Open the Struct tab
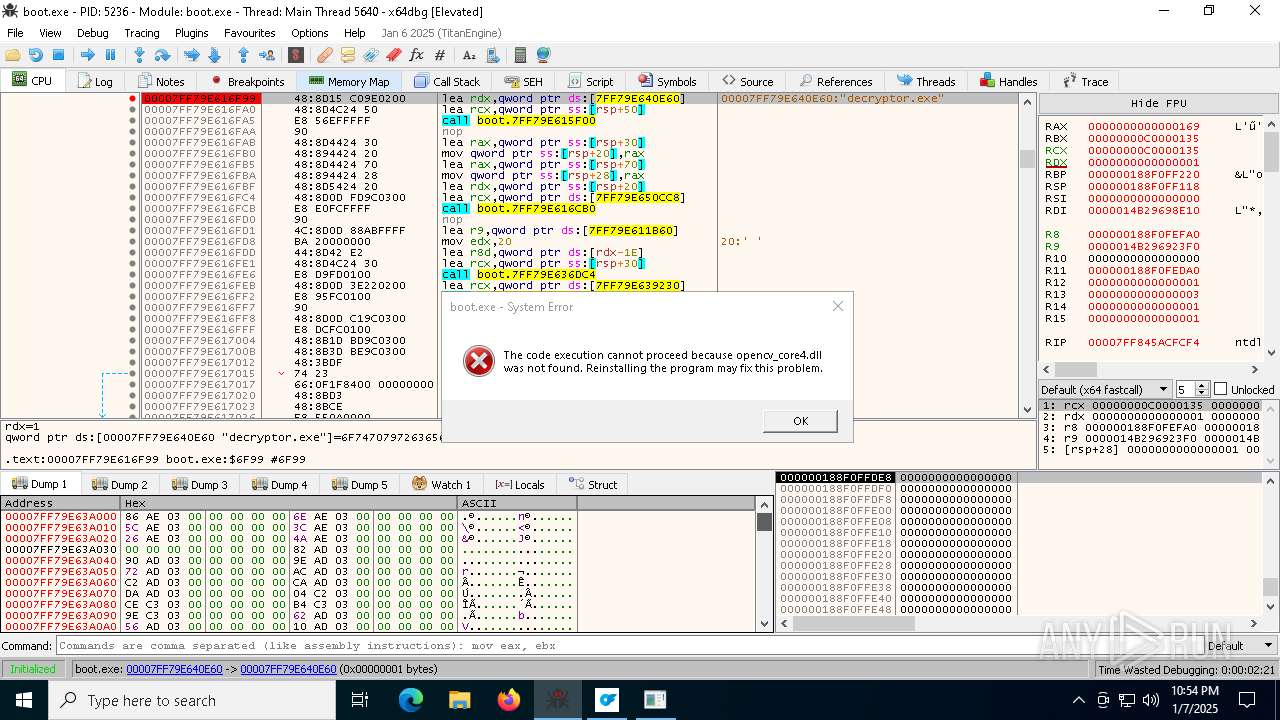 tap(593, 484)
